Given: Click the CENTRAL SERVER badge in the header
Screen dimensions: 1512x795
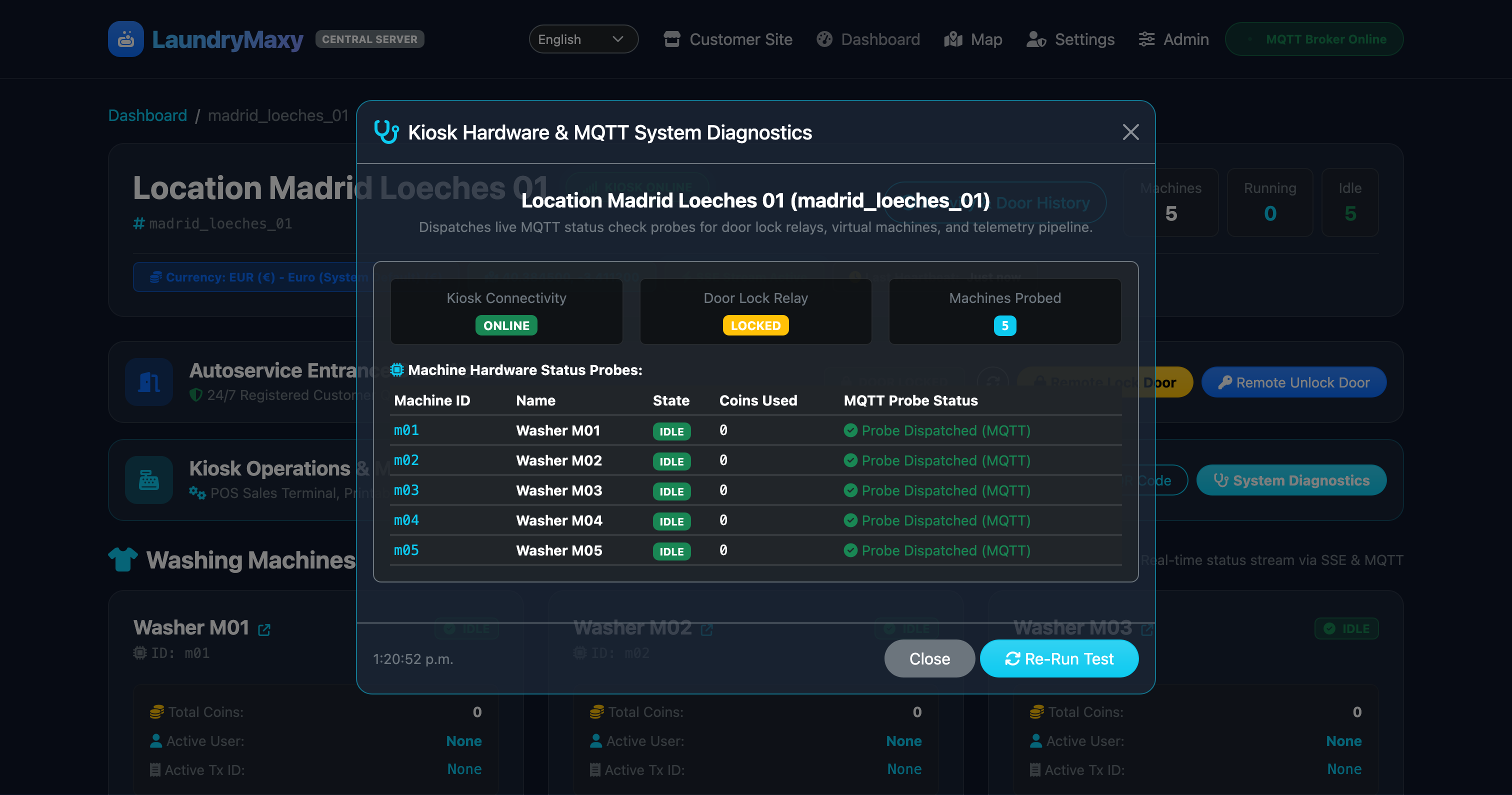Looking at the screenshot, I should point(369,39).
